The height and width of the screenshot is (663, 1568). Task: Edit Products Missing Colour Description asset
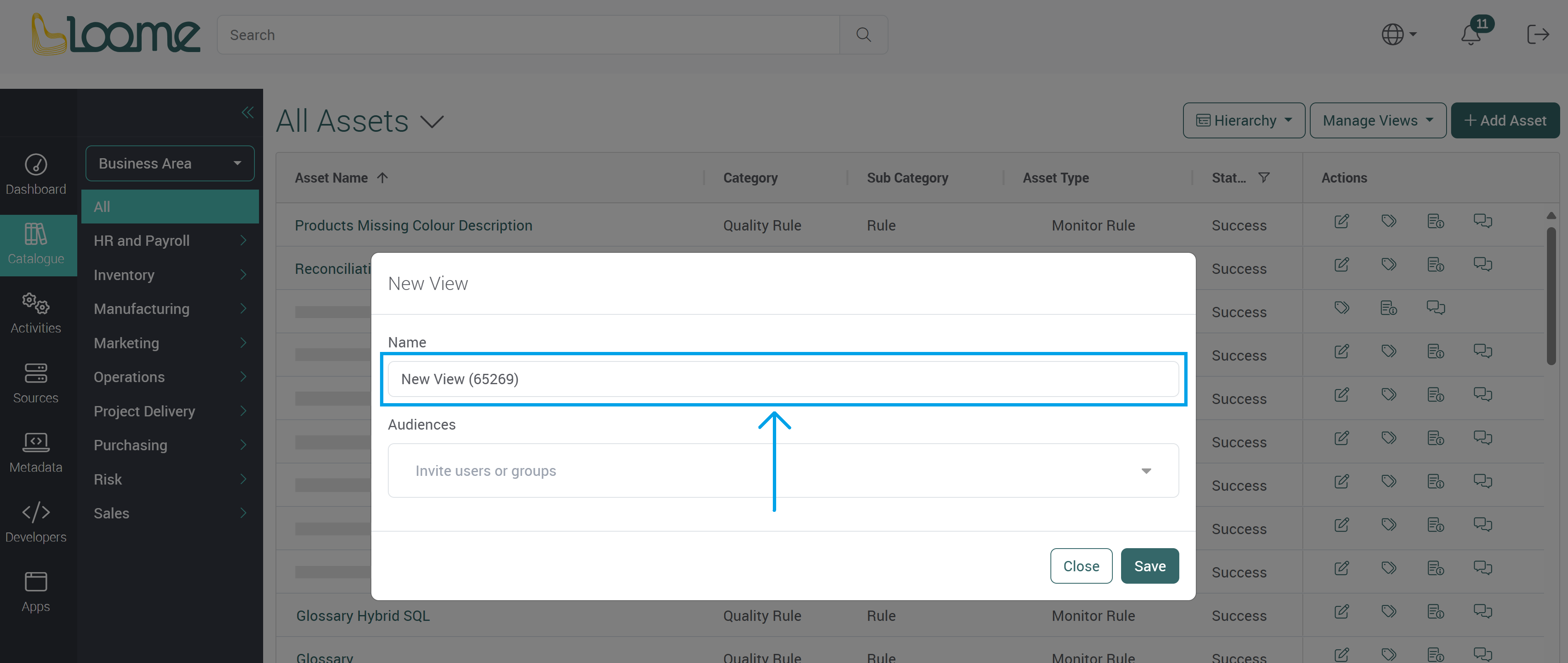tap(1342, 221)
